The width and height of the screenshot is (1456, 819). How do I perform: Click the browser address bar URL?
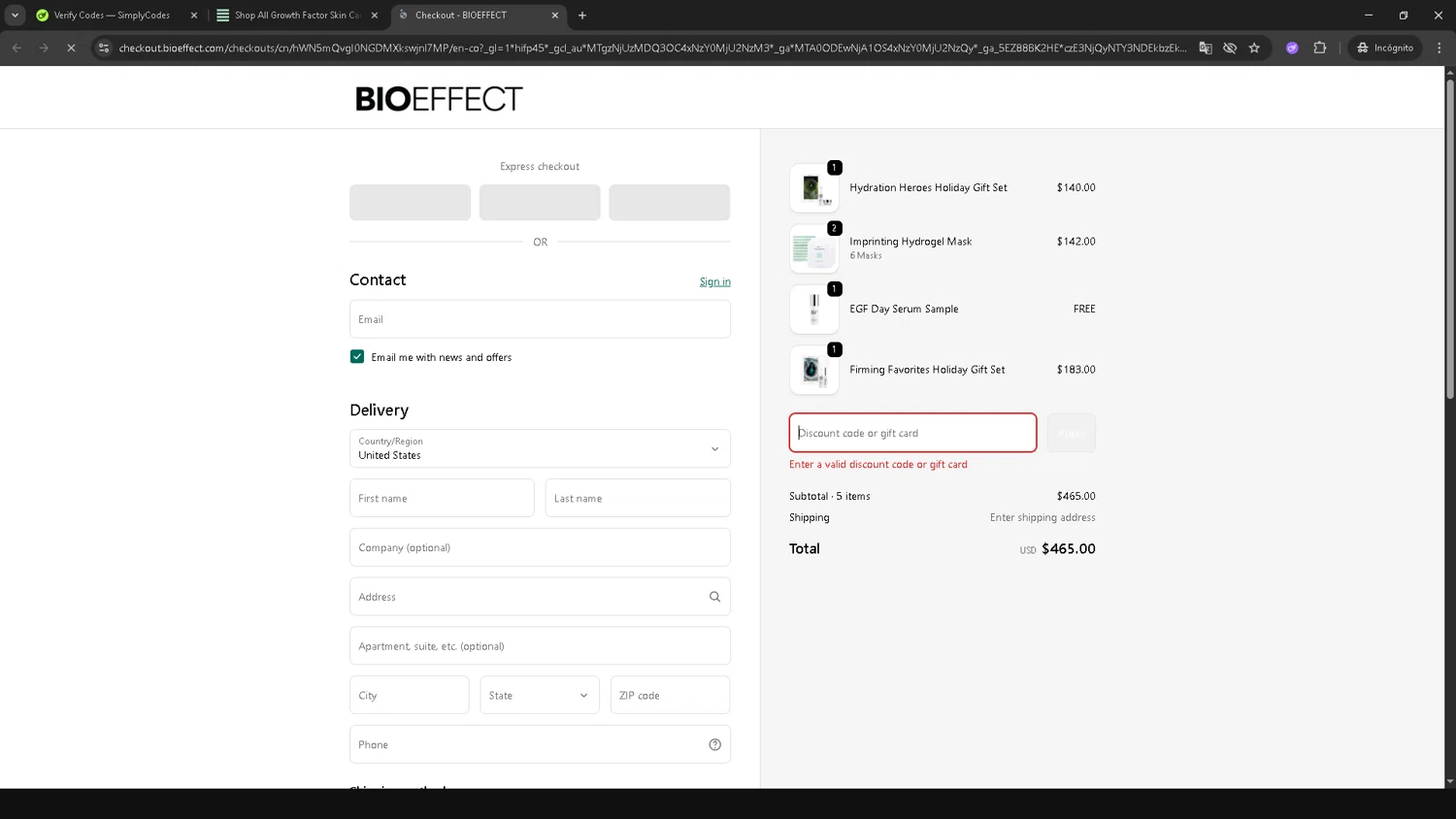(x=652, y=48)
